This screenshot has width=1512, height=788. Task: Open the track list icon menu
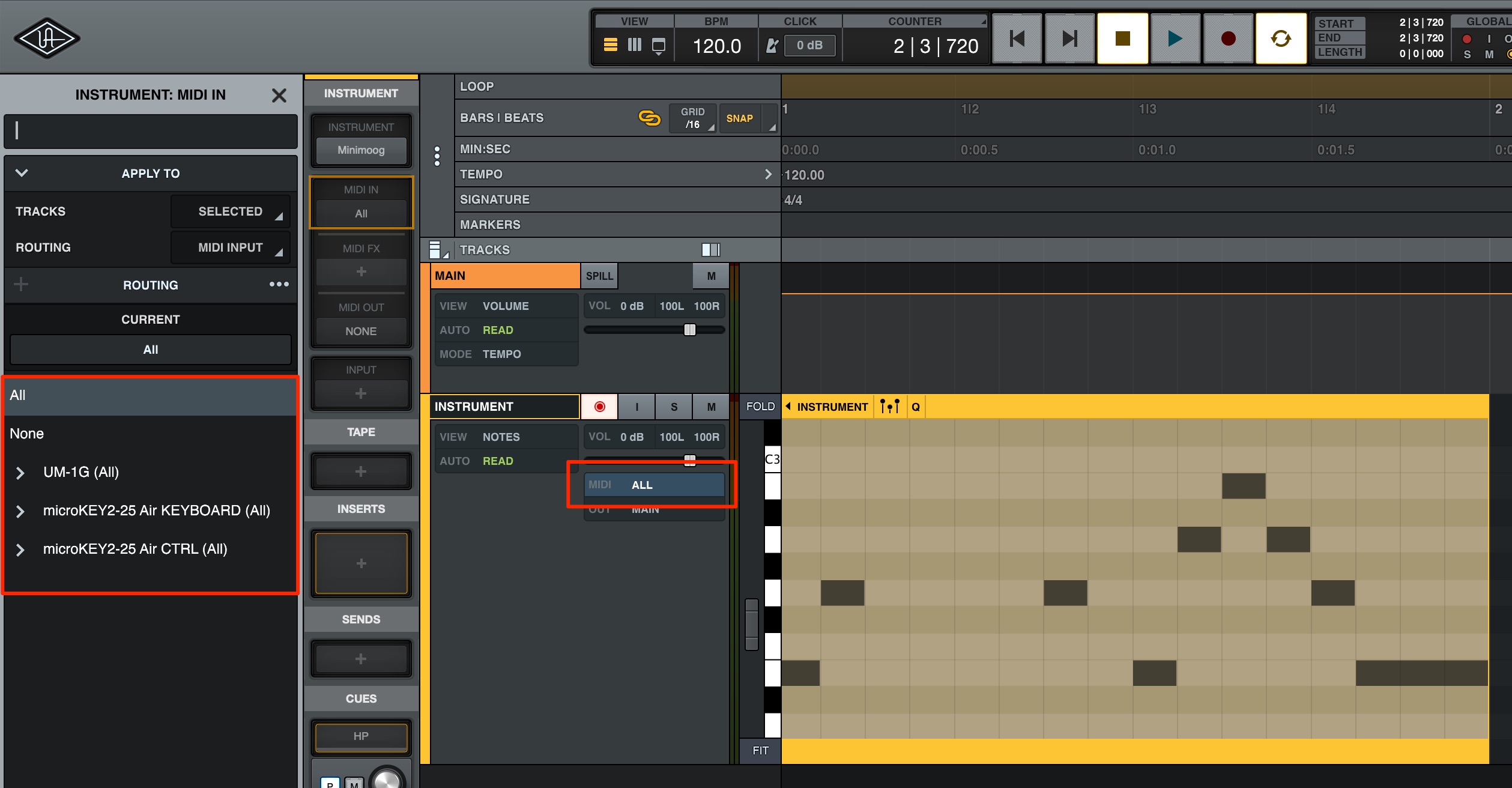click(x=438, y=250)
